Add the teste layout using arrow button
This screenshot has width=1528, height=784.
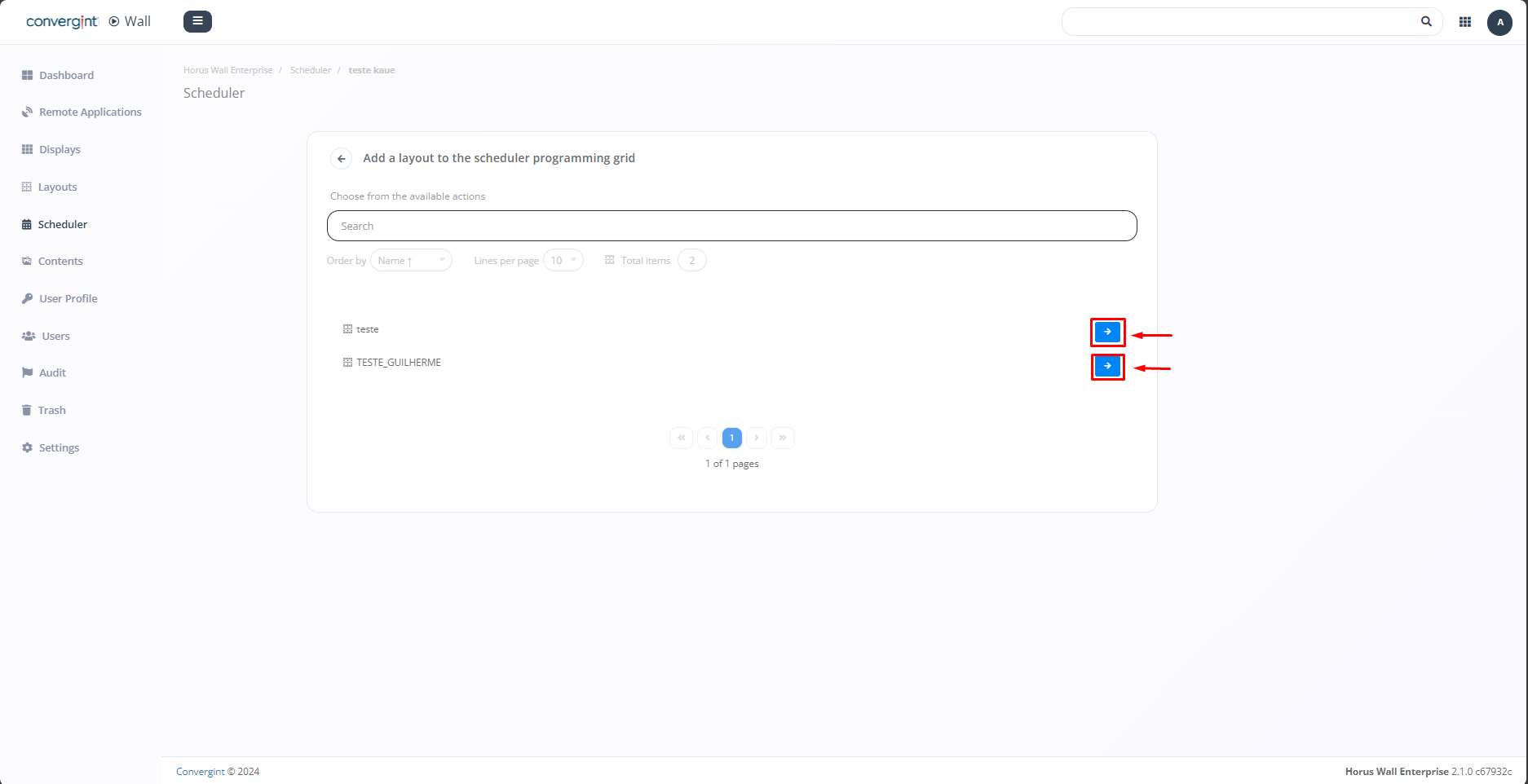[x=1107, y=332]
